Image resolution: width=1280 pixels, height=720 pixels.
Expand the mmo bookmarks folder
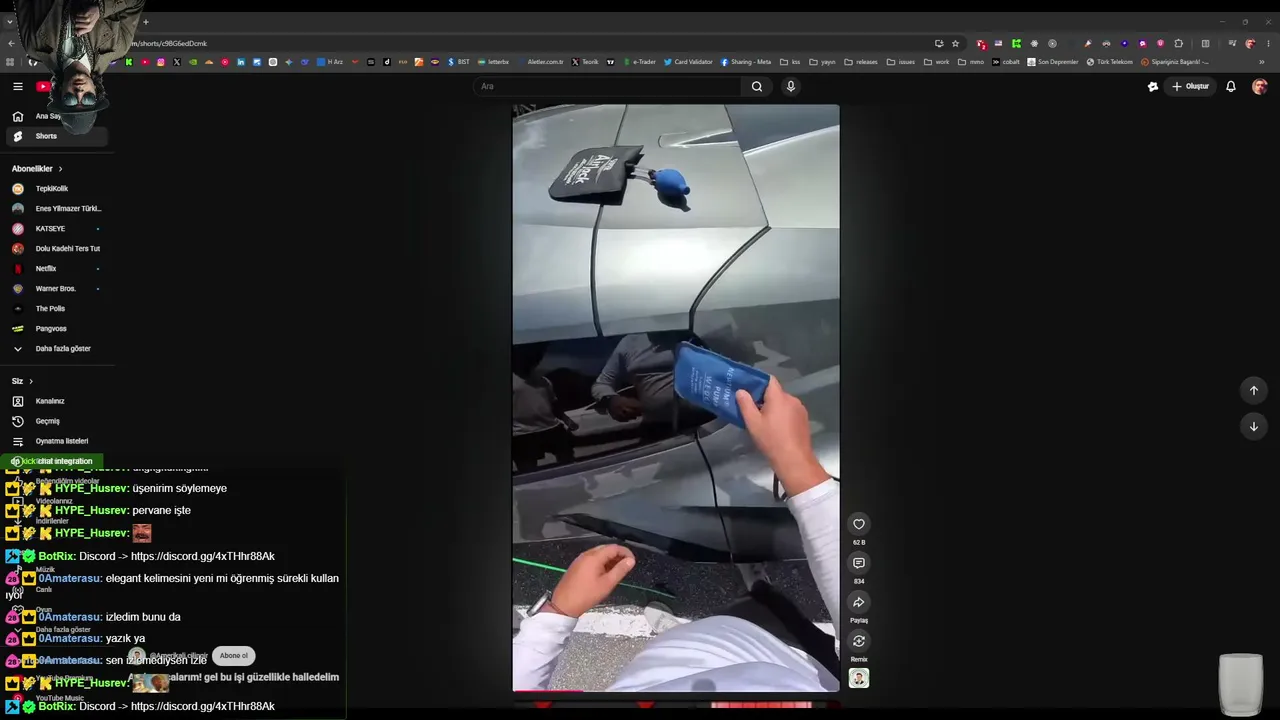coord(971,62)
